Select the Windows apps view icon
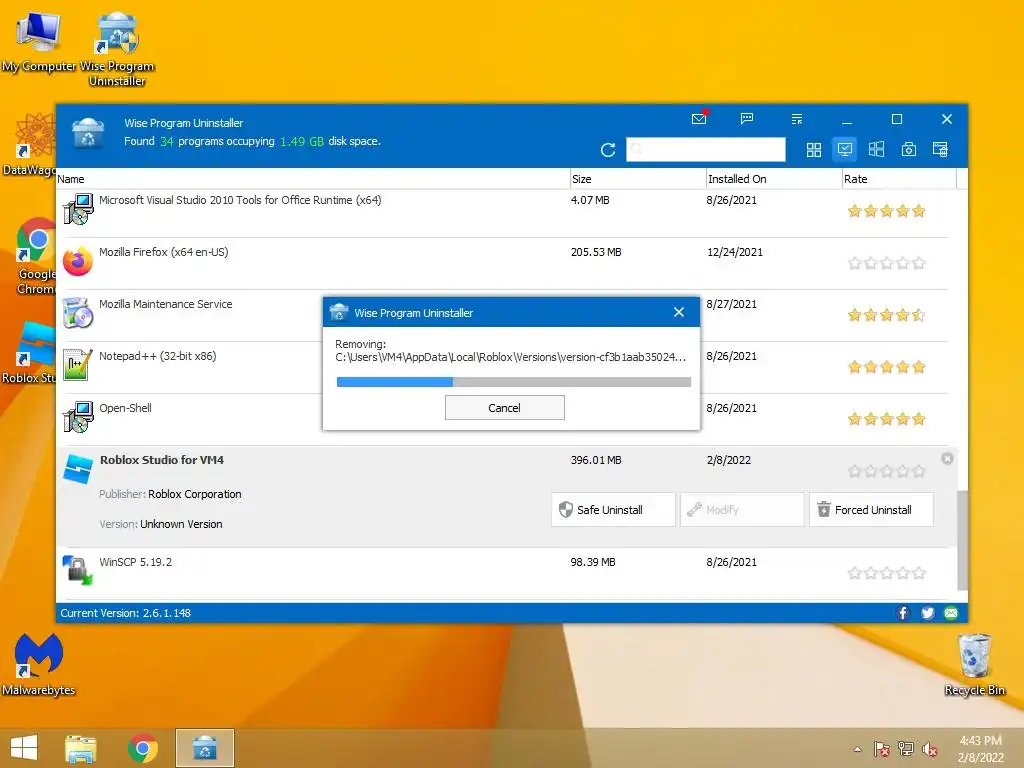This screenshot has width=1024, height=768. click(876, 150)
